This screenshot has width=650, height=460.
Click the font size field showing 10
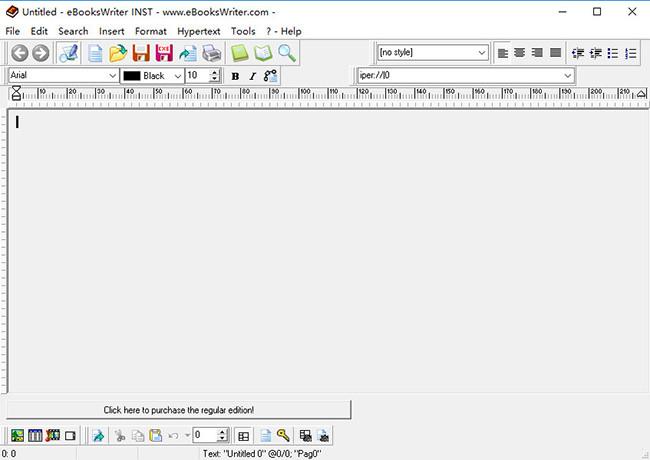(196, 76)
